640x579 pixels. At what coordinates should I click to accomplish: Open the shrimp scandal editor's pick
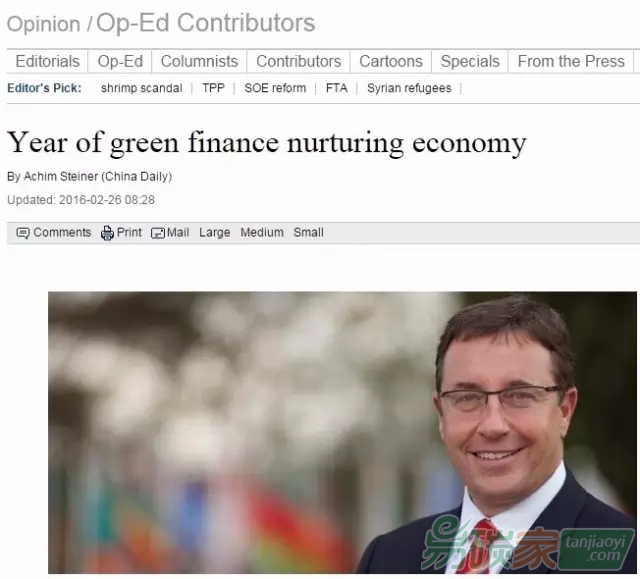[x=142, y=88]
